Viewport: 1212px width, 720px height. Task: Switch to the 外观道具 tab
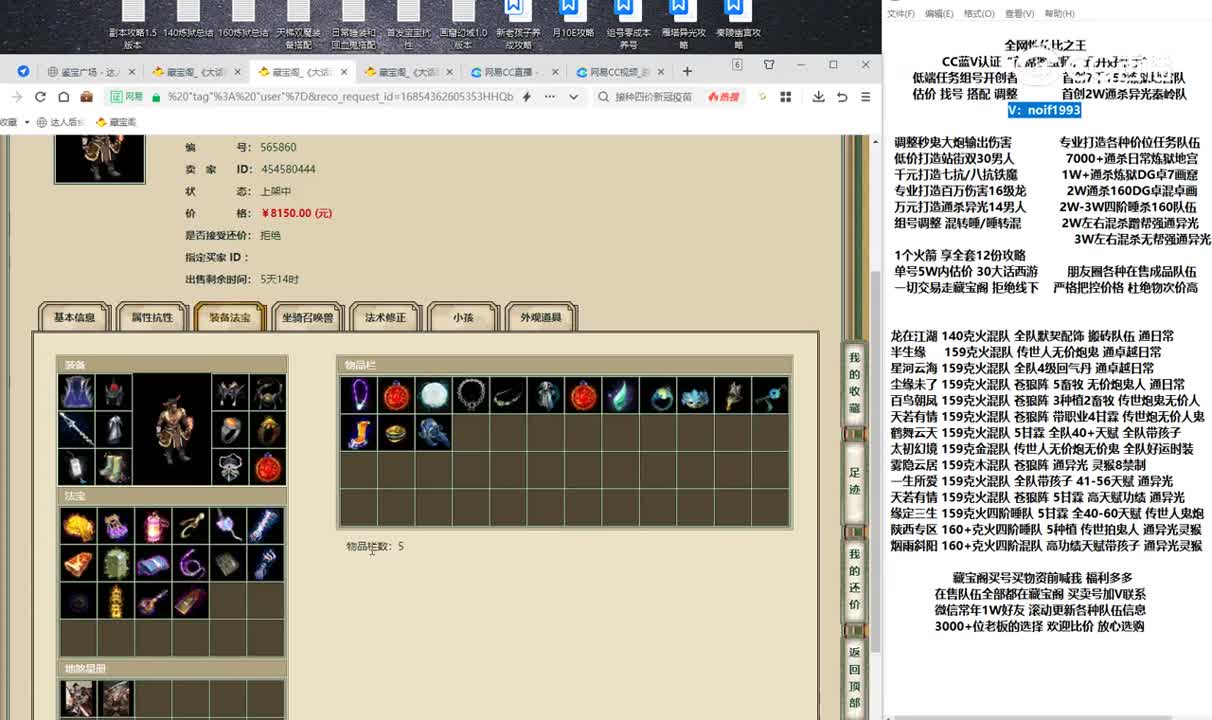(x=541, y=317)
